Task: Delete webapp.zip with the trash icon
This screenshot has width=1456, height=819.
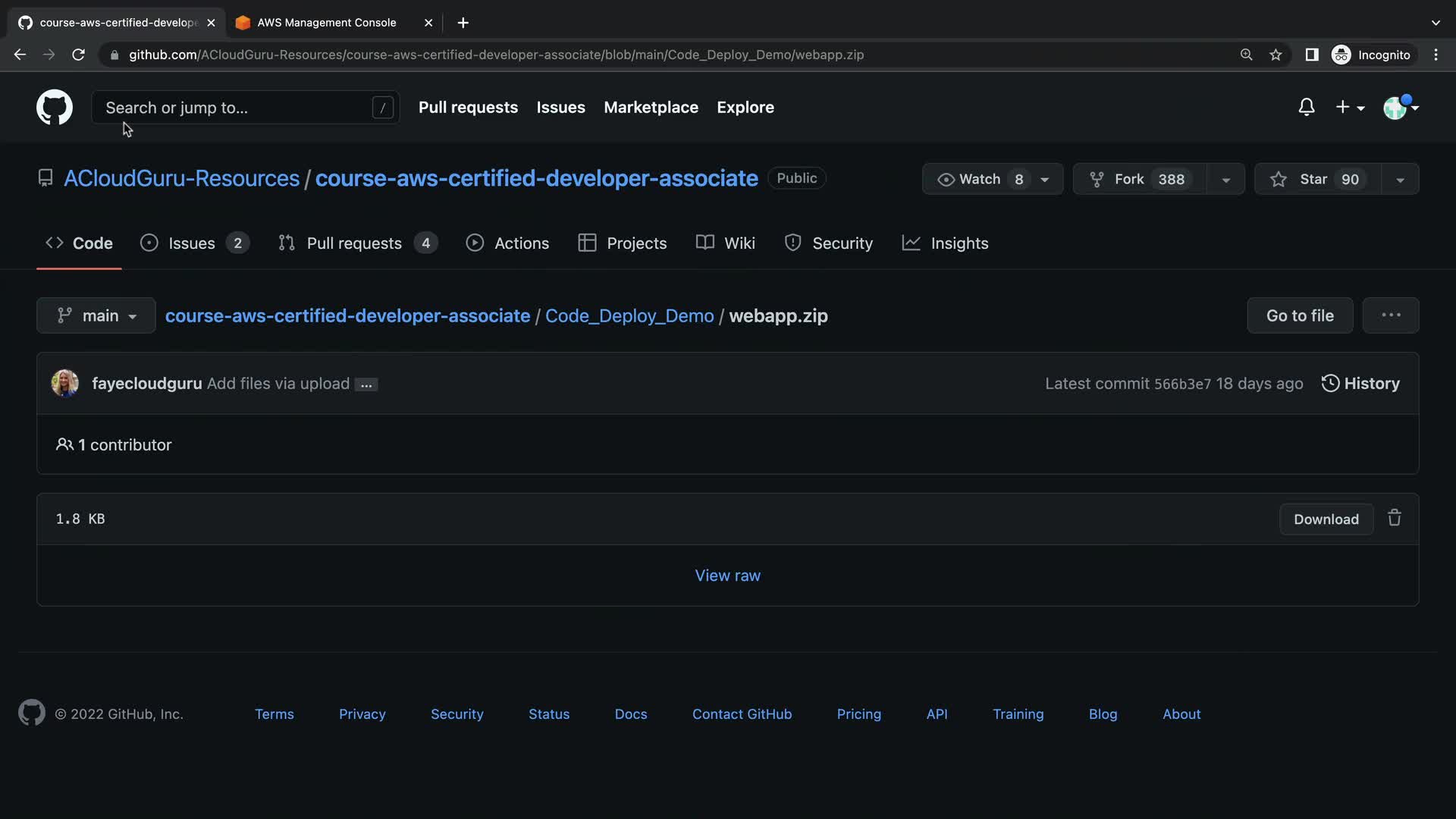Action: click(x=1394, y=519)
